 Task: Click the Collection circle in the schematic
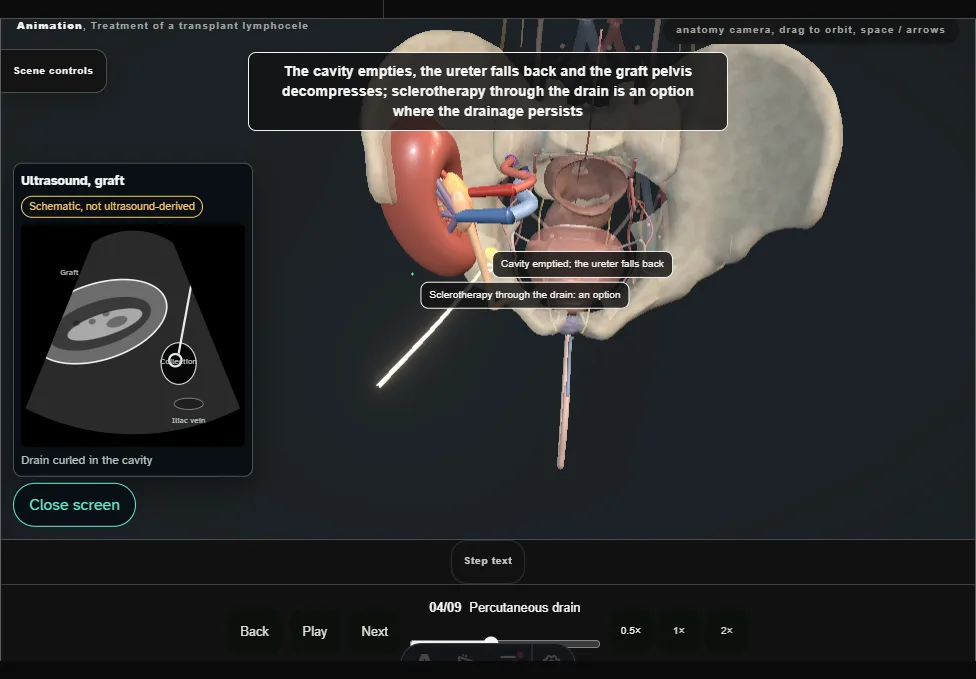click(x=179, y=363)
